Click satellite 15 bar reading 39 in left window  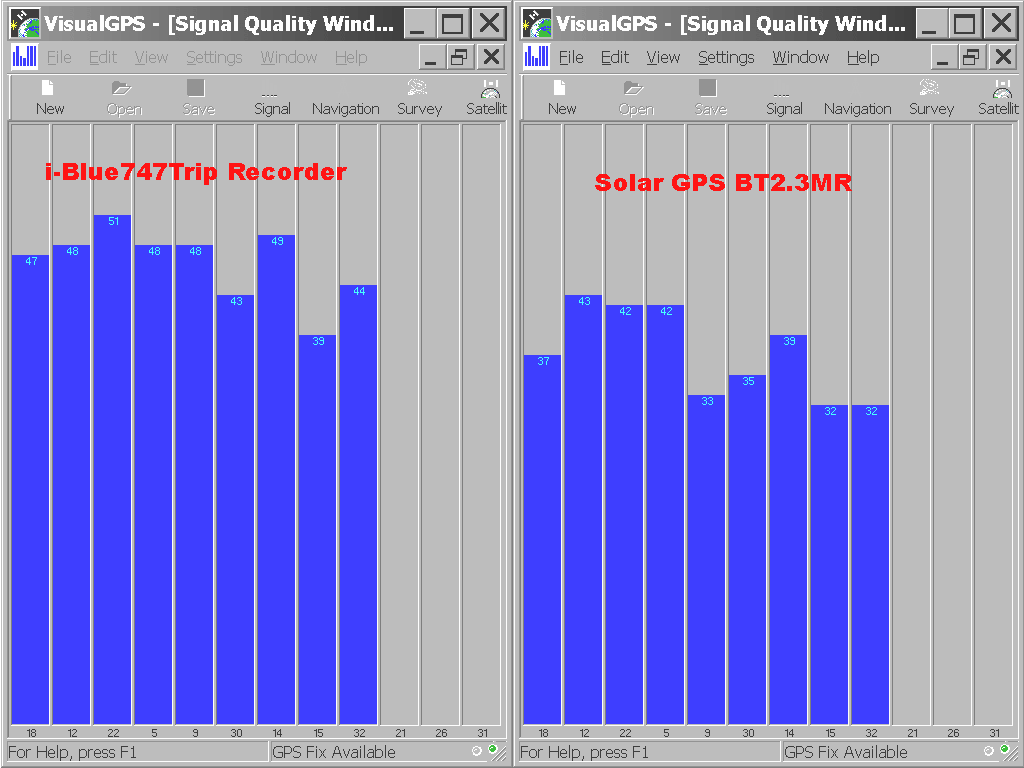point(317,529)
